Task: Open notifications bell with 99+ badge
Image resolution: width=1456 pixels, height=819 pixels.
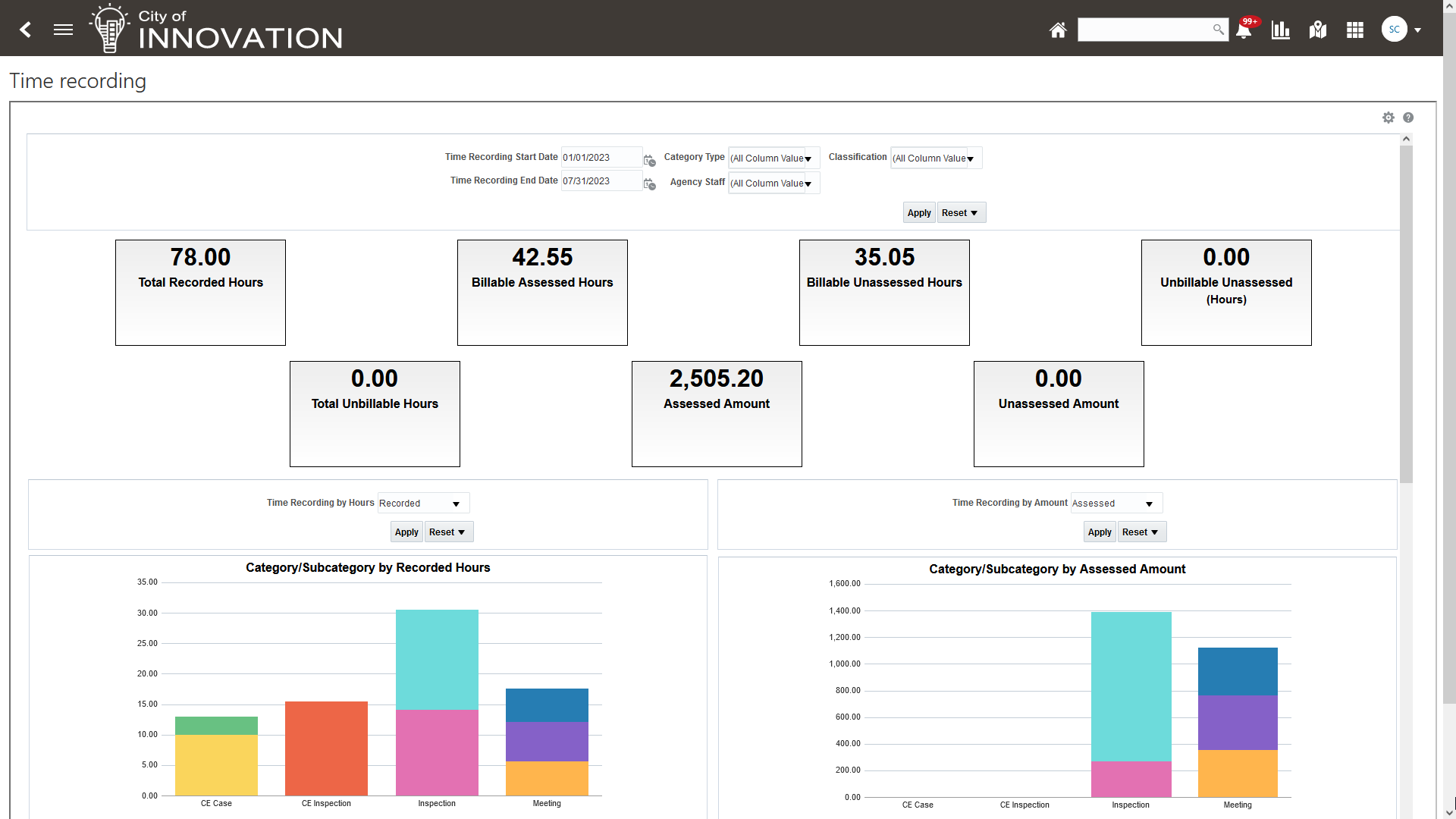Action: 1244,30
